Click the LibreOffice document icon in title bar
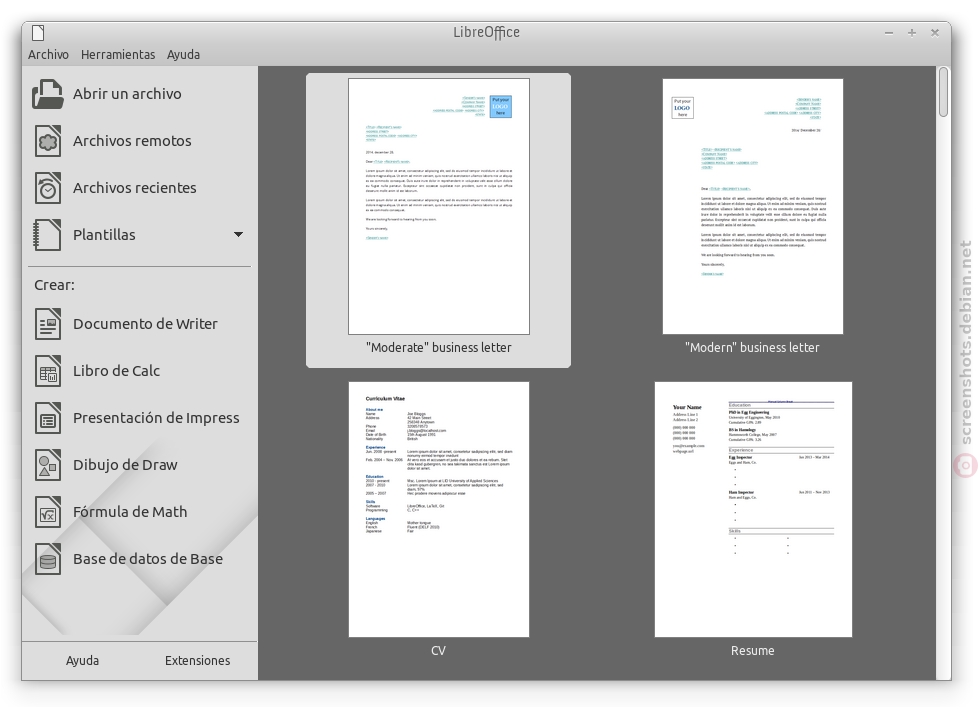 point(38,32)
